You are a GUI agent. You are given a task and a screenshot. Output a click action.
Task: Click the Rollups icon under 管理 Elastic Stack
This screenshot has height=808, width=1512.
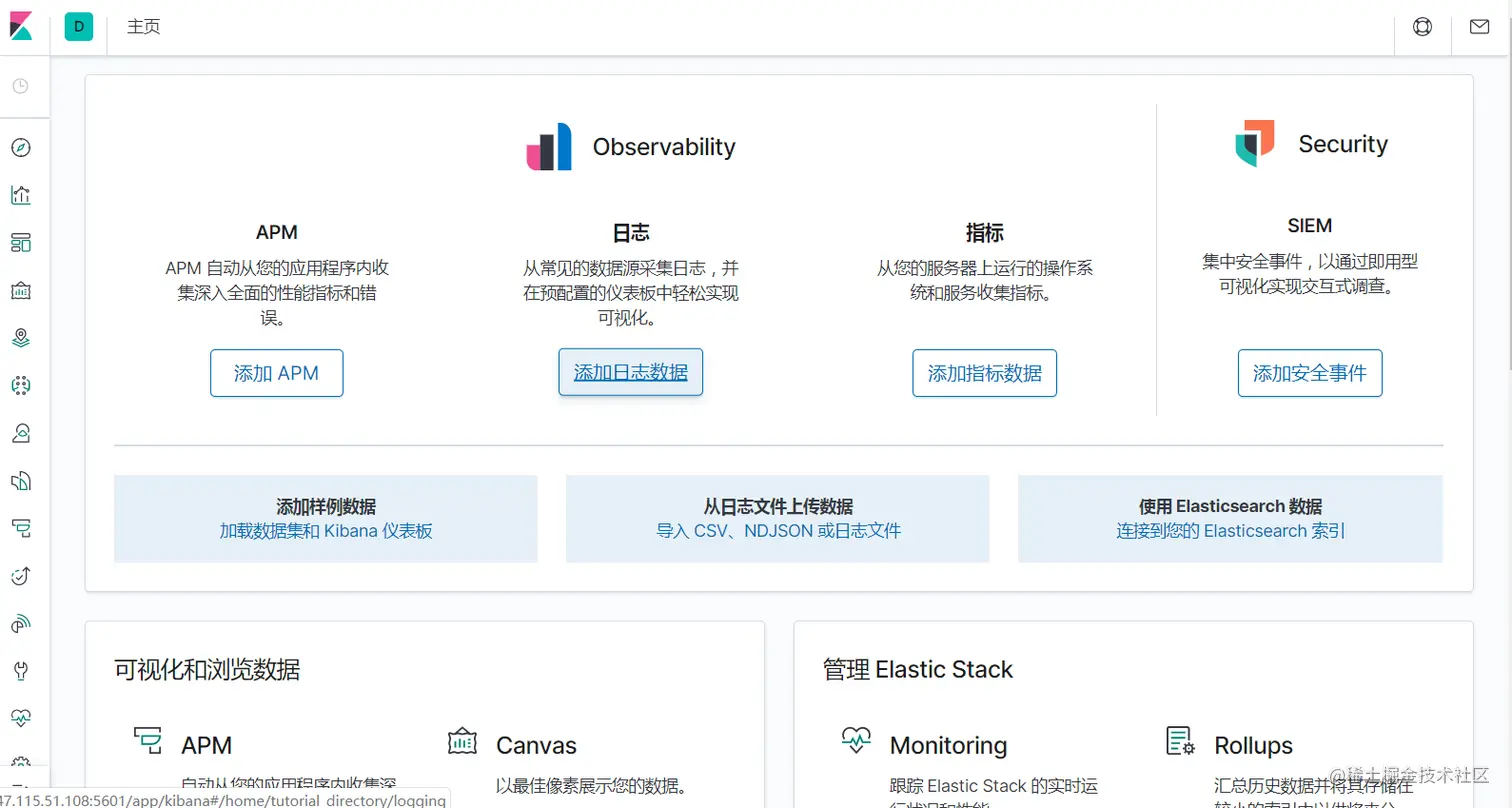tap(1181, 741)
